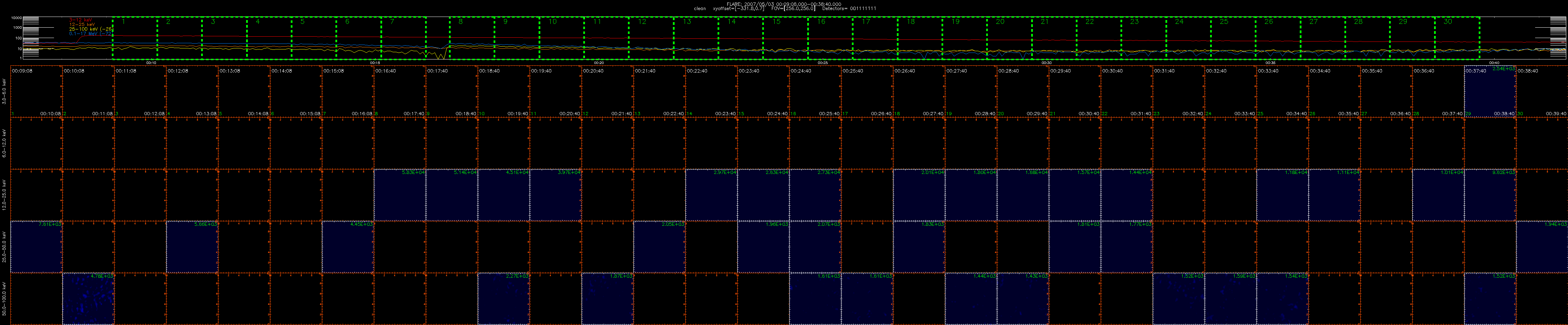Open the 7.61E+03 image in the 25-50 keV row

37,247
